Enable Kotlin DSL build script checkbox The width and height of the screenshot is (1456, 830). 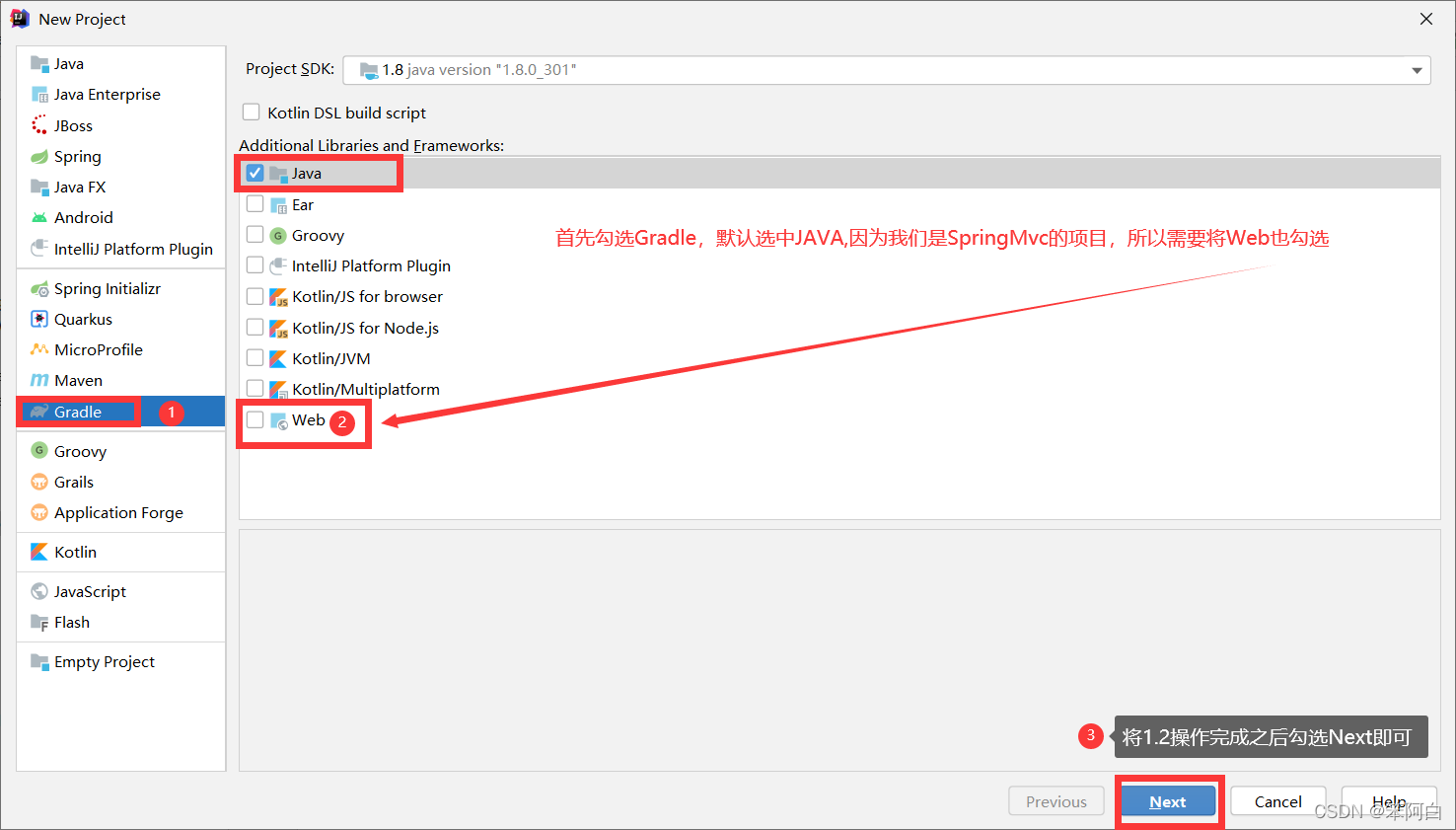tap(252, 113)
